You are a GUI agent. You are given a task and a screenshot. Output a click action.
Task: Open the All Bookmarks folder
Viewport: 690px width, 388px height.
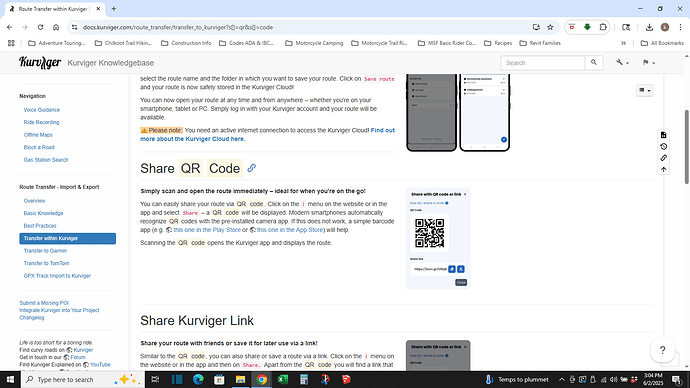[x=662, y=43]
